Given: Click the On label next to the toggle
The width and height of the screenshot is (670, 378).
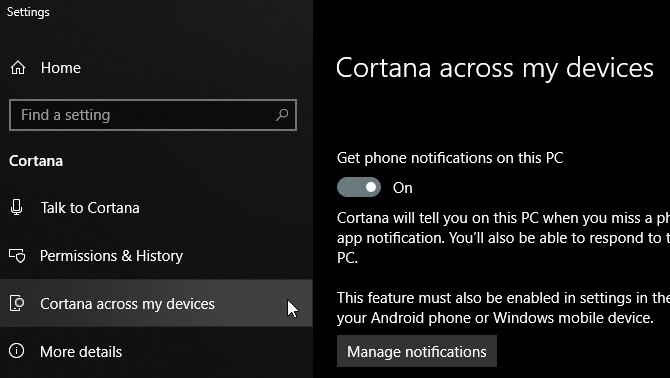Looking at the screenshot, I should [x=403, y=188].
